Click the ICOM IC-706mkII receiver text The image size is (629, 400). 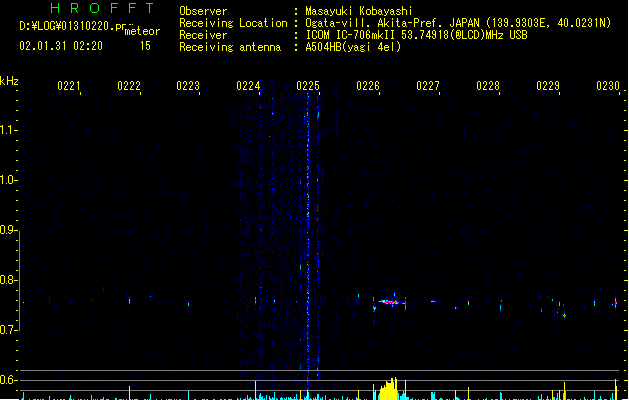(x=416, y=35)
